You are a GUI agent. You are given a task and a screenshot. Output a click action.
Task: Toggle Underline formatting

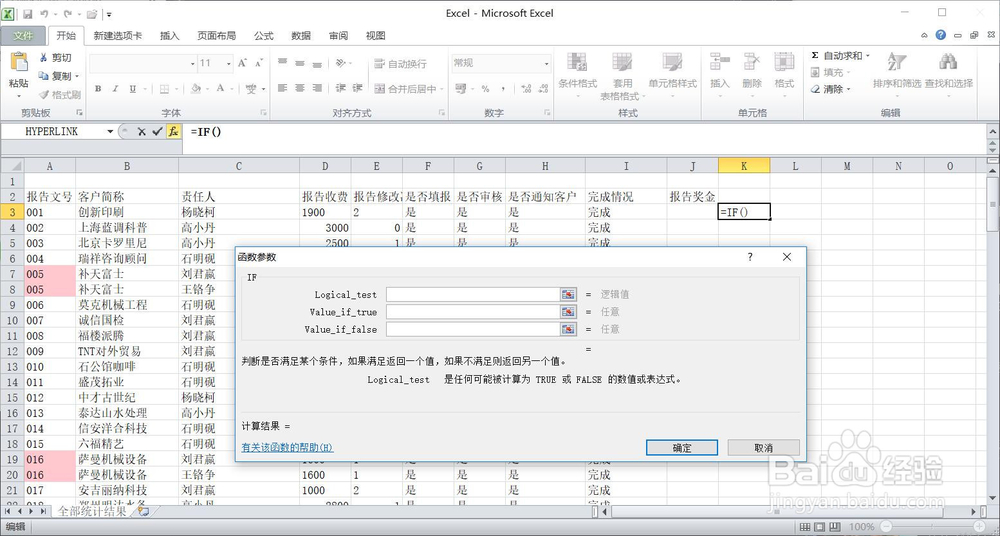click(133, 89)
